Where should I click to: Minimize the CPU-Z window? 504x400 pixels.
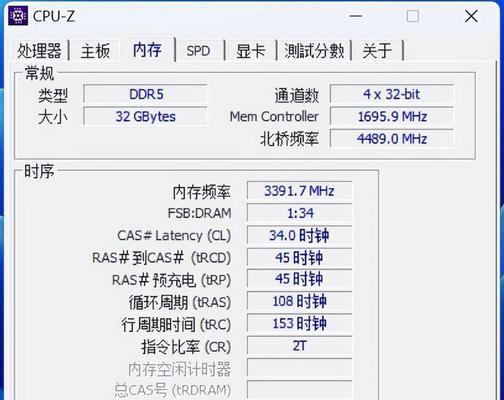pos(356,16)
